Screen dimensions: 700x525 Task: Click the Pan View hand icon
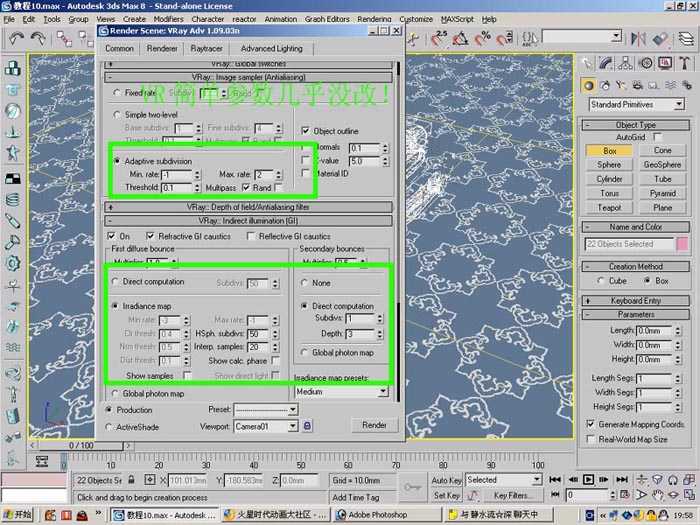tap(657, 495)
